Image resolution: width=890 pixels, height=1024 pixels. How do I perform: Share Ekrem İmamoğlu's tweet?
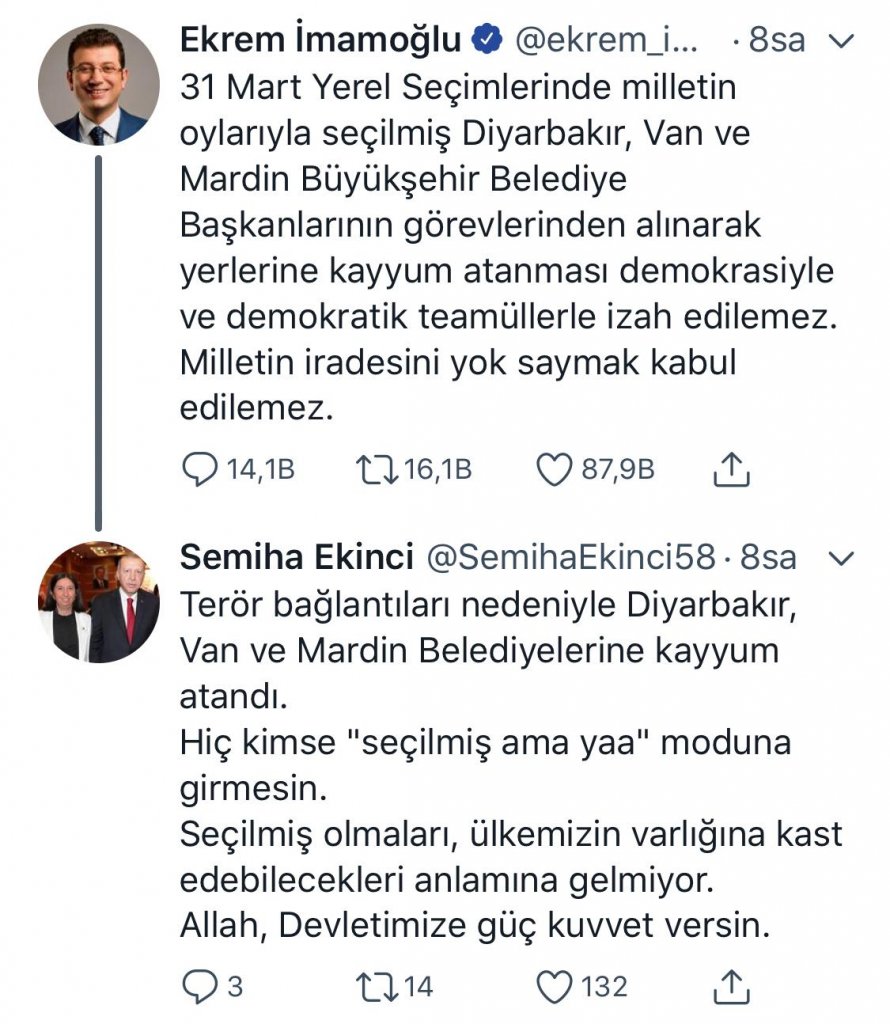[732, 469]
